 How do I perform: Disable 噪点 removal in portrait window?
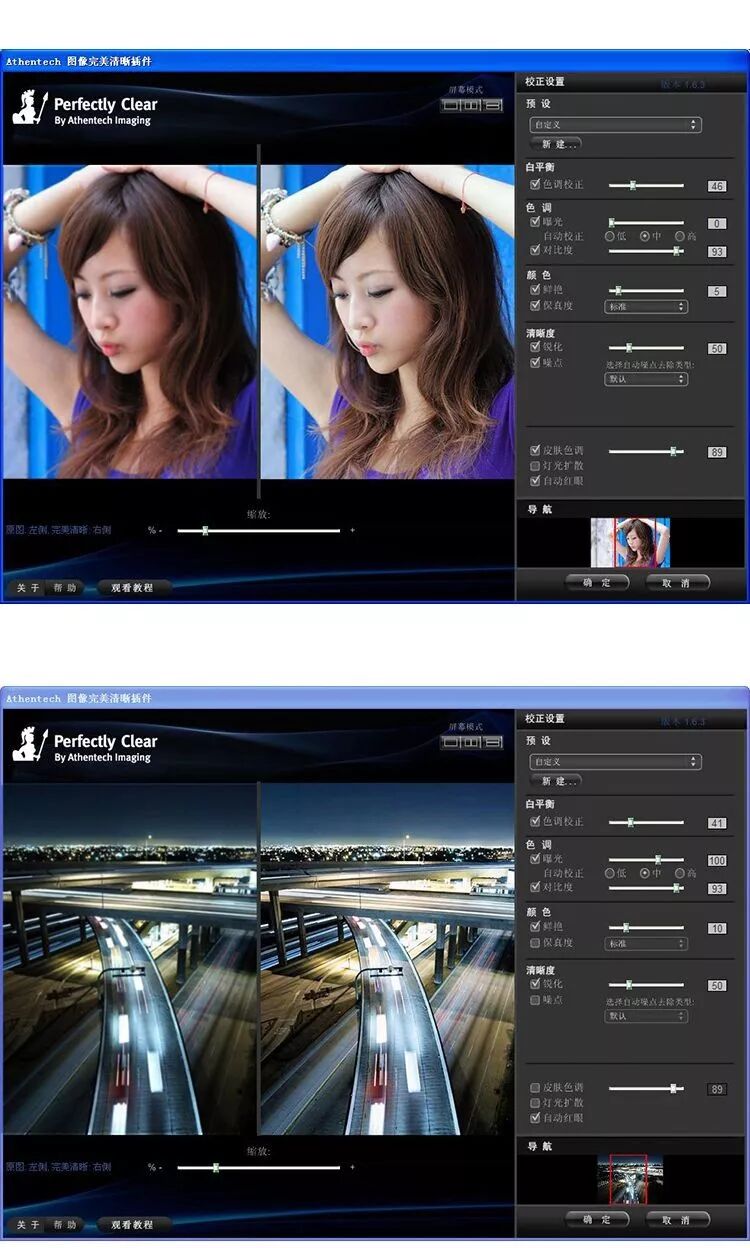pos(535,362)
